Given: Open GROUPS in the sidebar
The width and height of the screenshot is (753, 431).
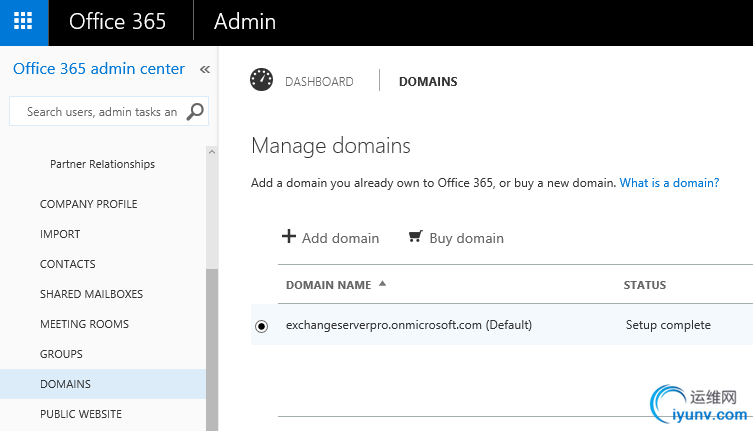Looking at the screenshot, I should click(61, 354).
